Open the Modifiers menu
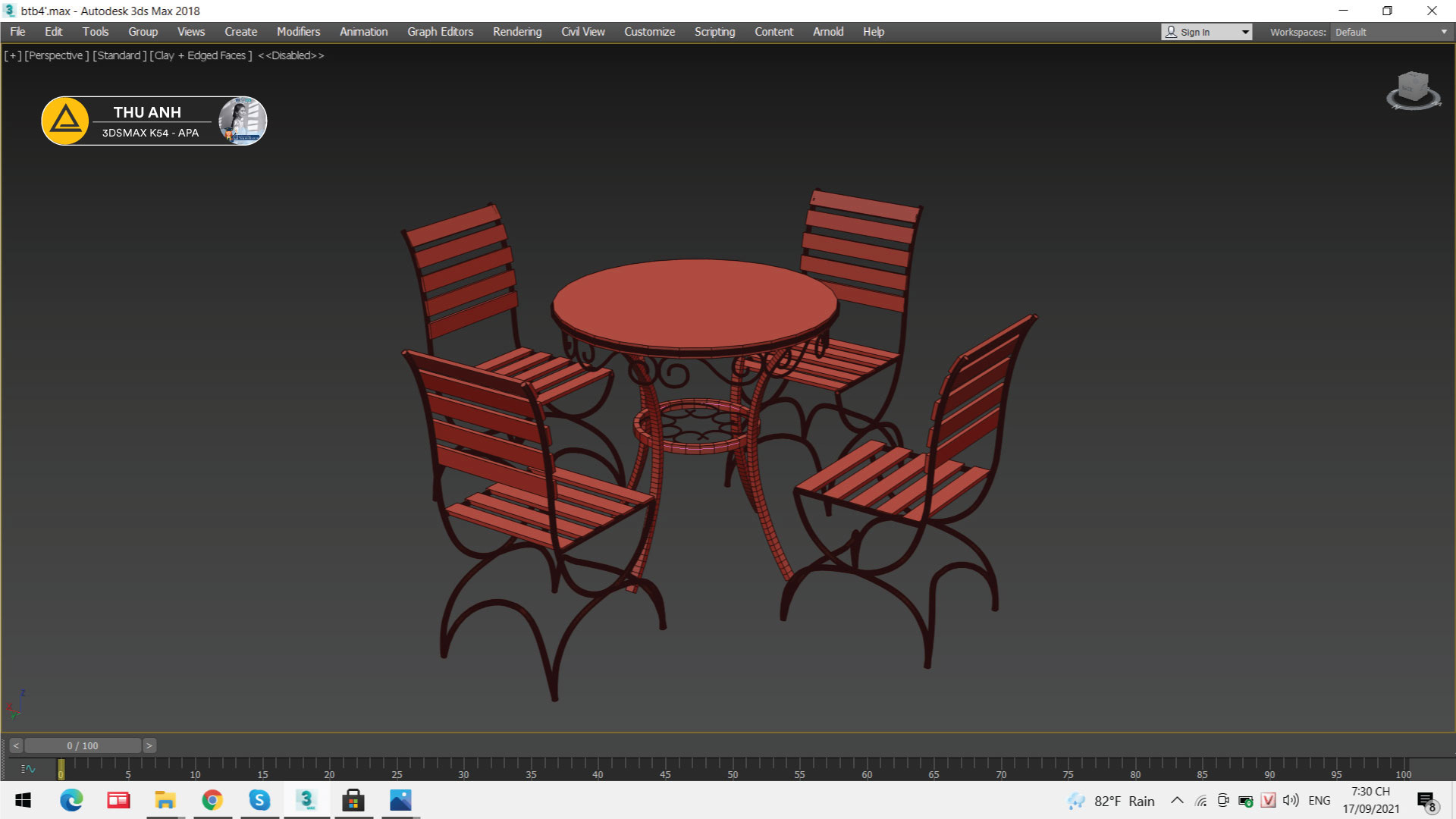 [x=298, y=32]
